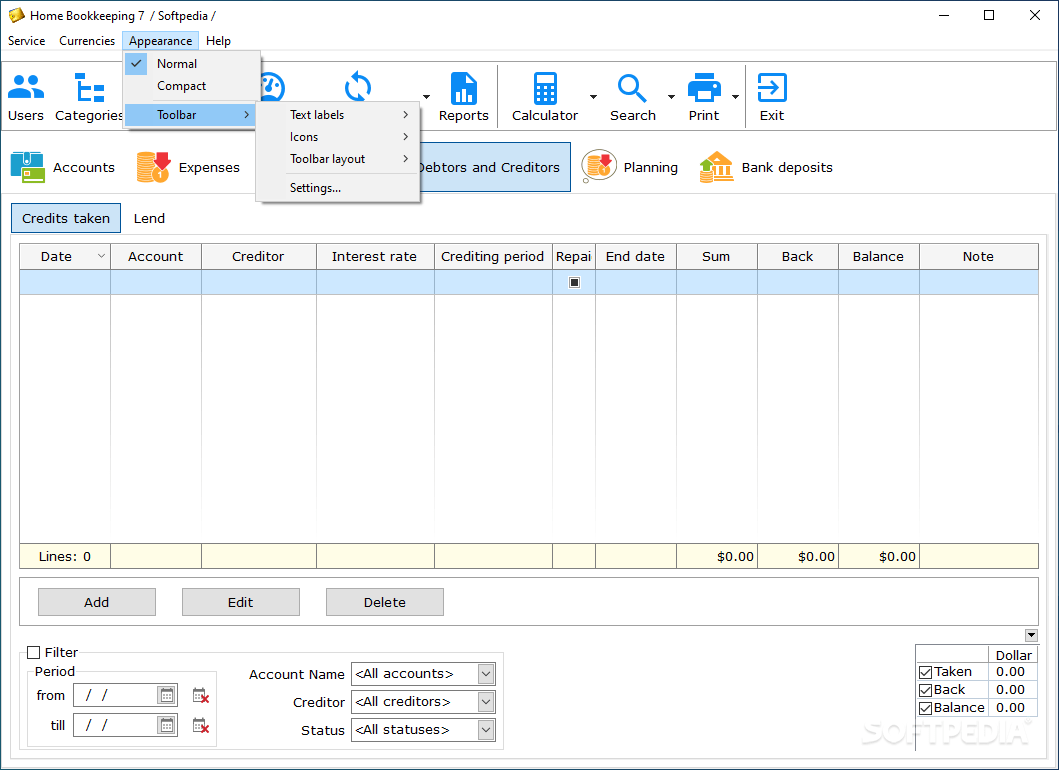Open the Planning section icon
Viewport: 1059px width, 770px height.
pyautogui.click(x=598, y=167)
